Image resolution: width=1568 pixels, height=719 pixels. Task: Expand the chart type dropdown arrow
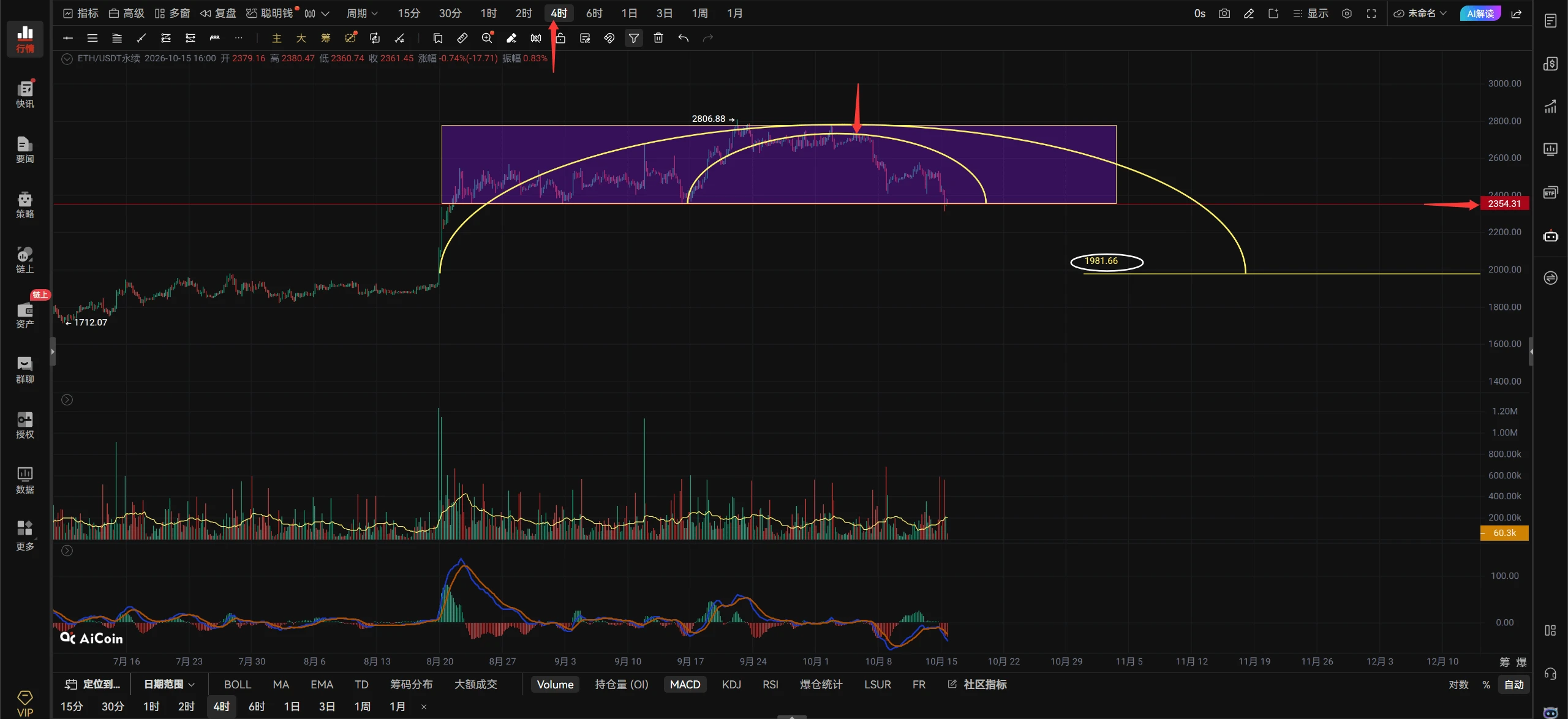click(x=325, y=13)
